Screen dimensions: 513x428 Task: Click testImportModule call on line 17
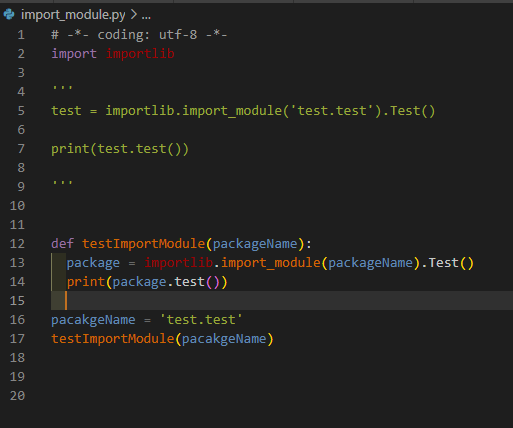point(113,339)
